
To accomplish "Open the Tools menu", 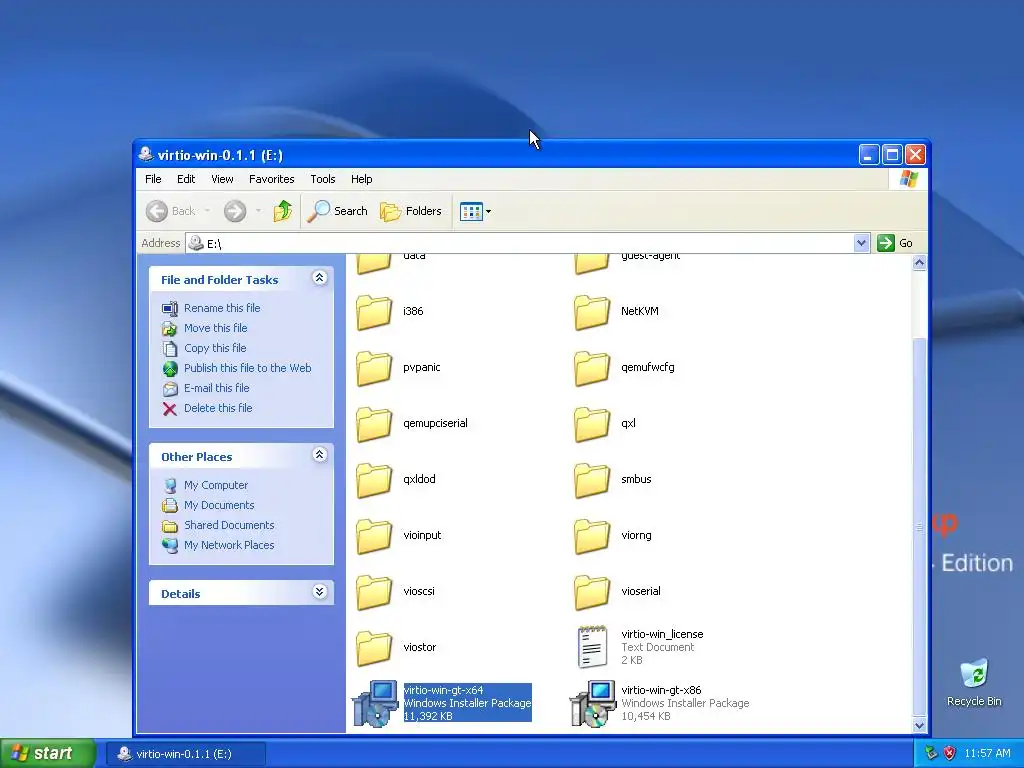I will click(323, 179).
